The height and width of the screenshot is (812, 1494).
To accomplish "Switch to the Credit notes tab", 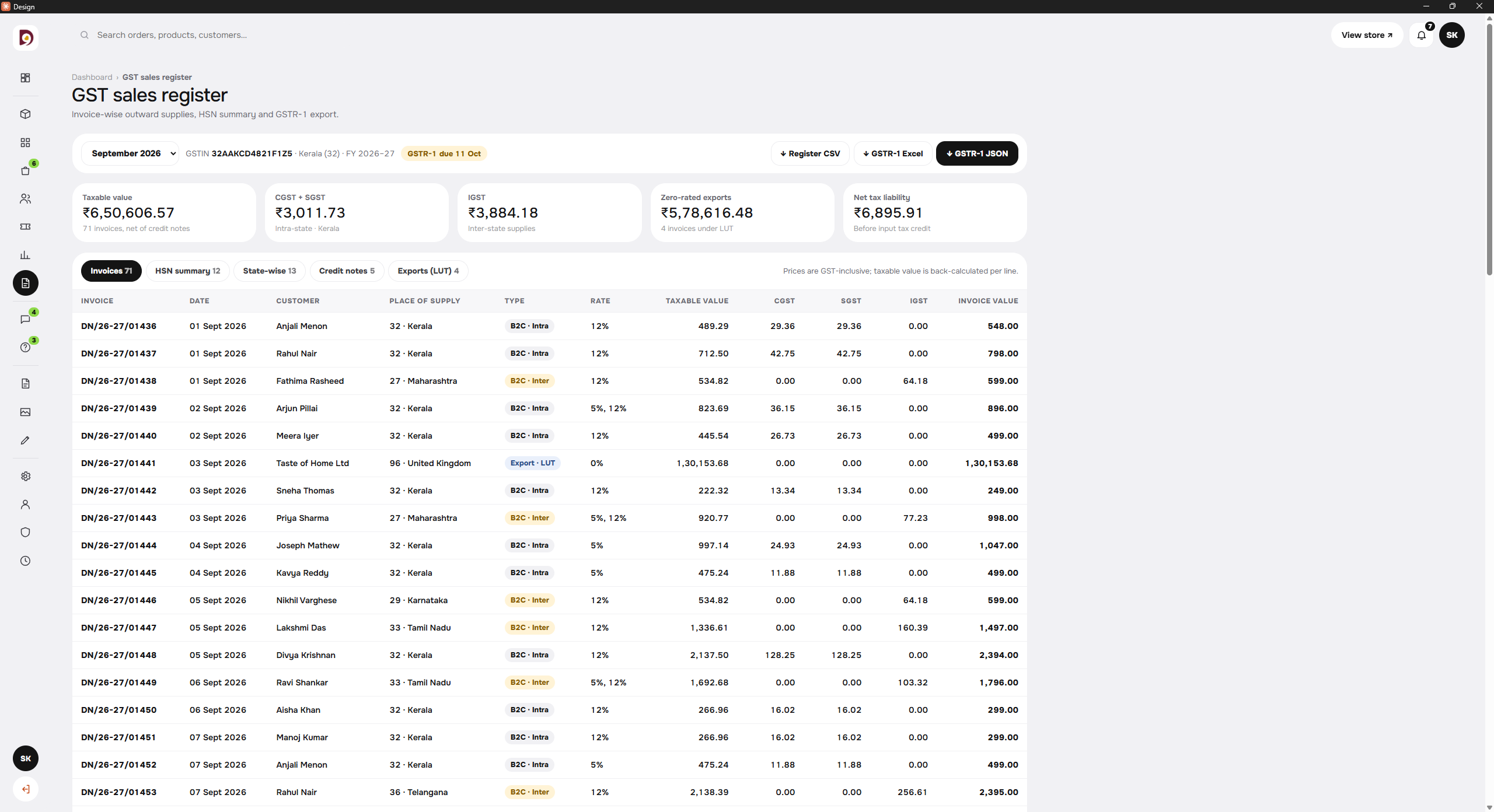I will pos(347,271).
